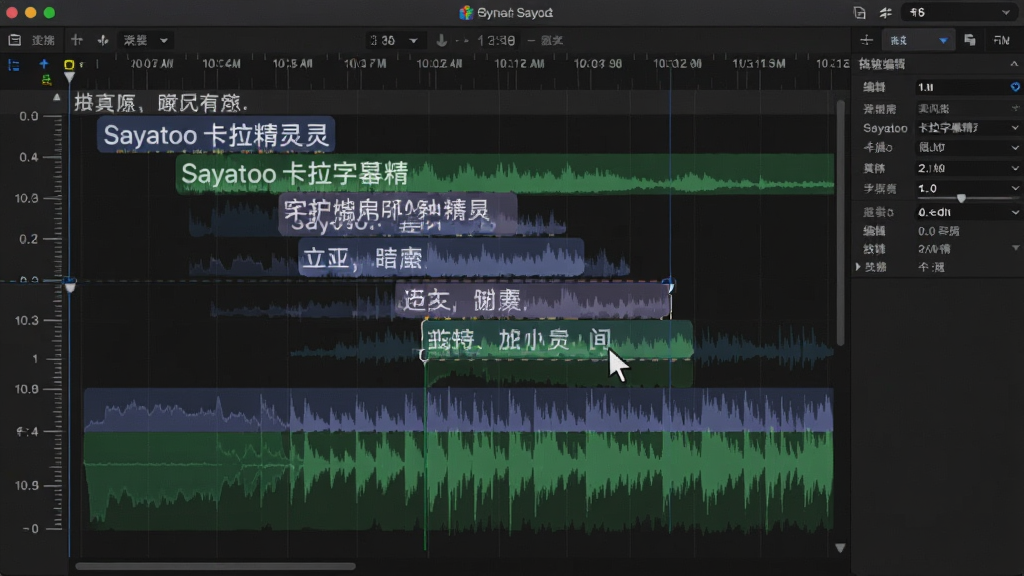
Task: Click the FIN button in the top-right
Action: 1002,40
